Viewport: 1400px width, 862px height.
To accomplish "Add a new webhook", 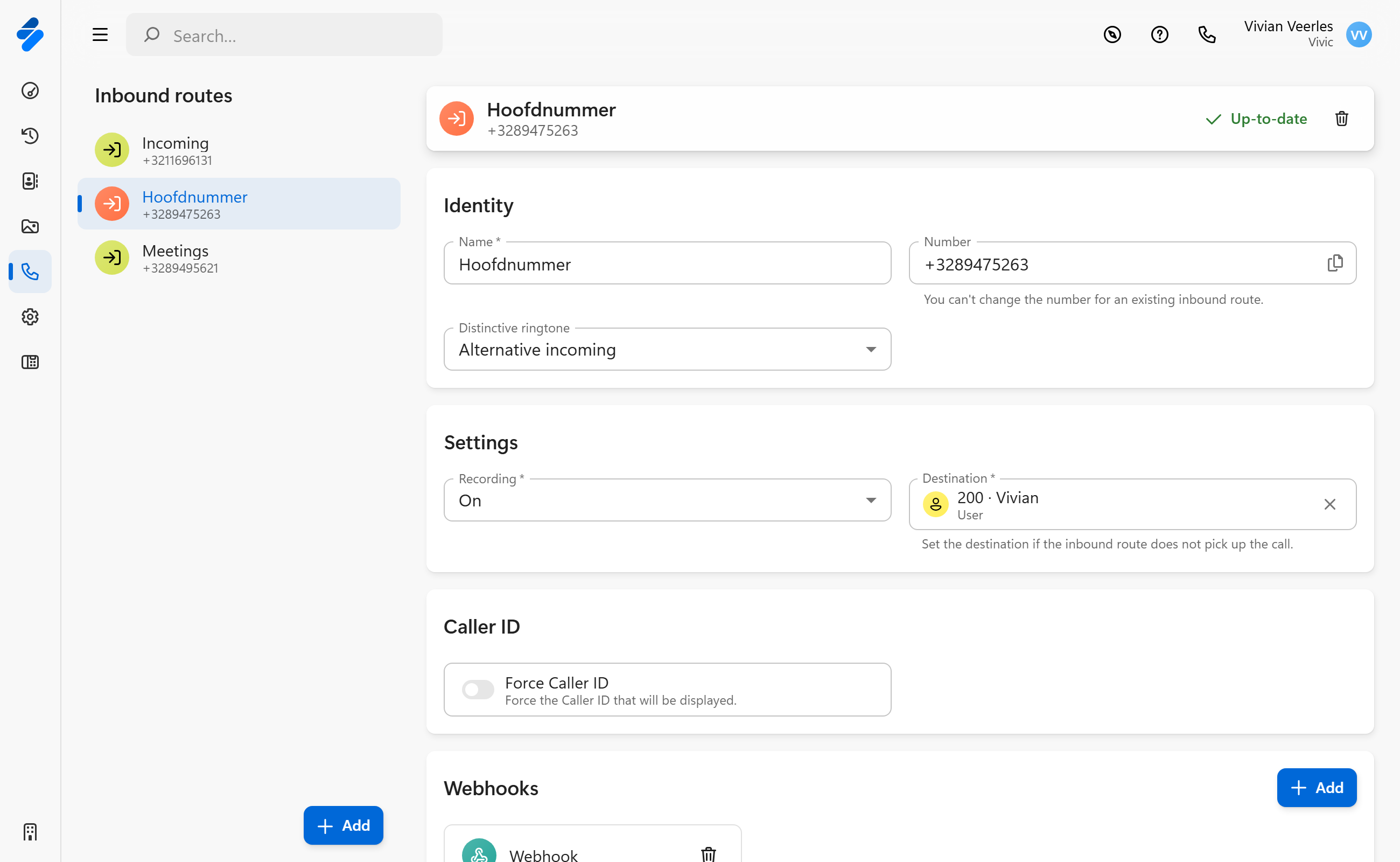I will [x=1316, y=787].
